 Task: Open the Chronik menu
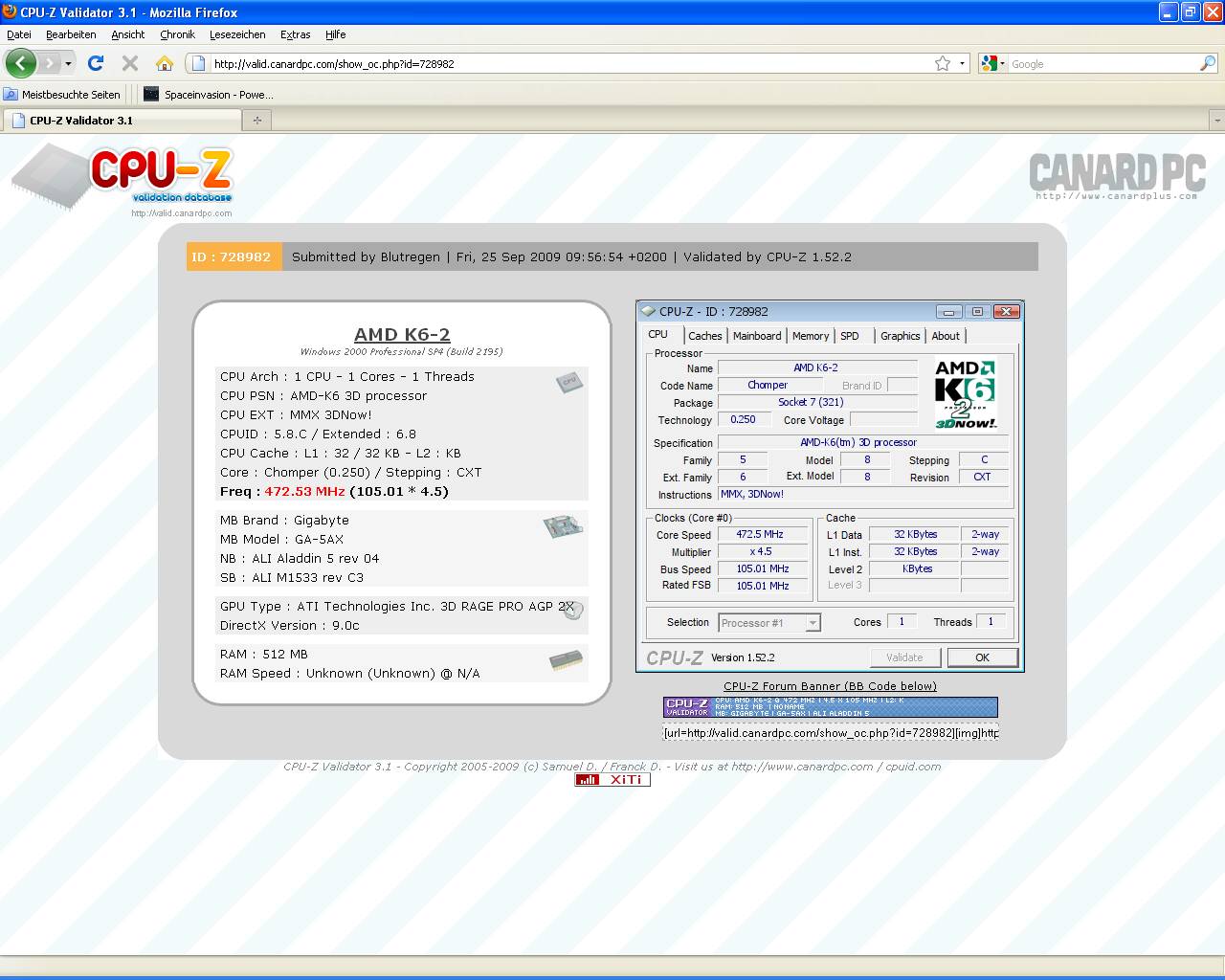tap(177, 34)
